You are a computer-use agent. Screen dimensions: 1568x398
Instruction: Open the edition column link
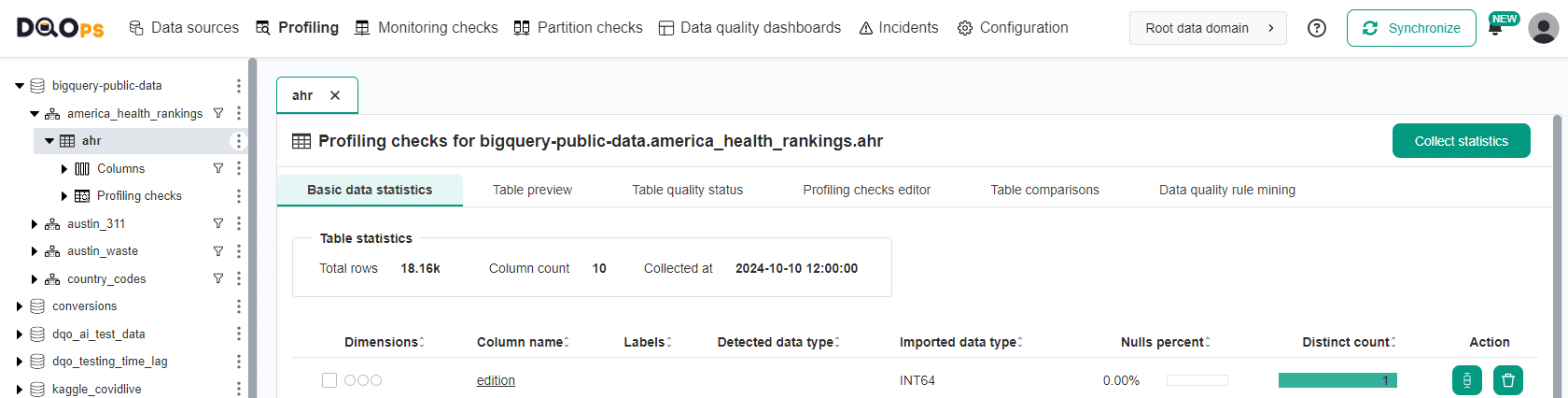coord(496,380)
